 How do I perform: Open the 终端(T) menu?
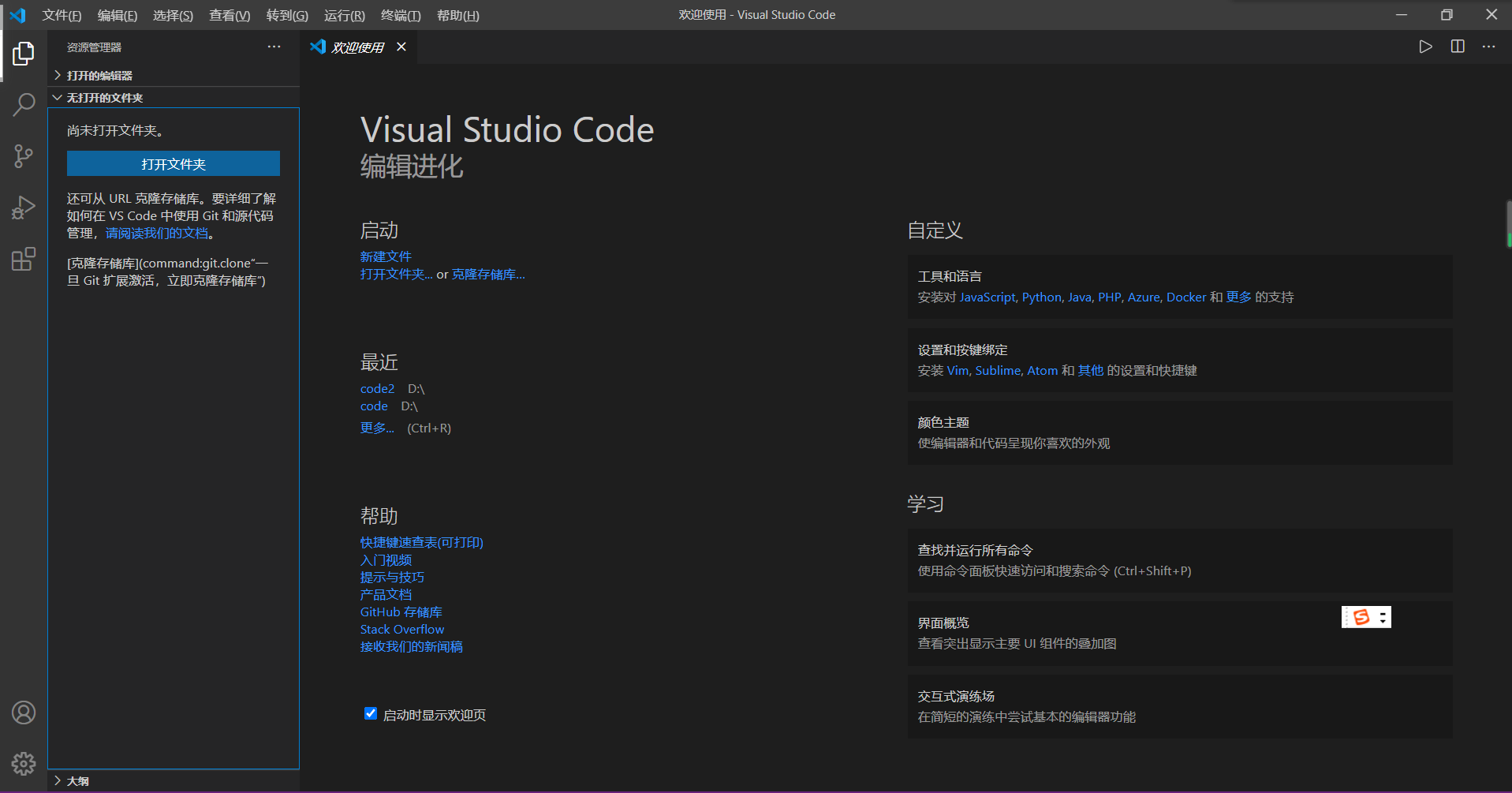(x=401, y=15)
